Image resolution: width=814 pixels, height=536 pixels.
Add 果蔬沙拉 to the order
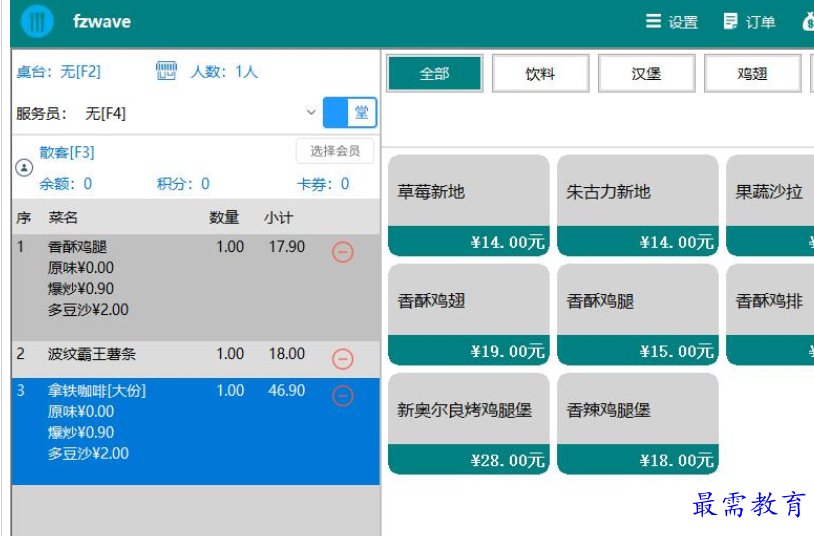pos(770,205)
